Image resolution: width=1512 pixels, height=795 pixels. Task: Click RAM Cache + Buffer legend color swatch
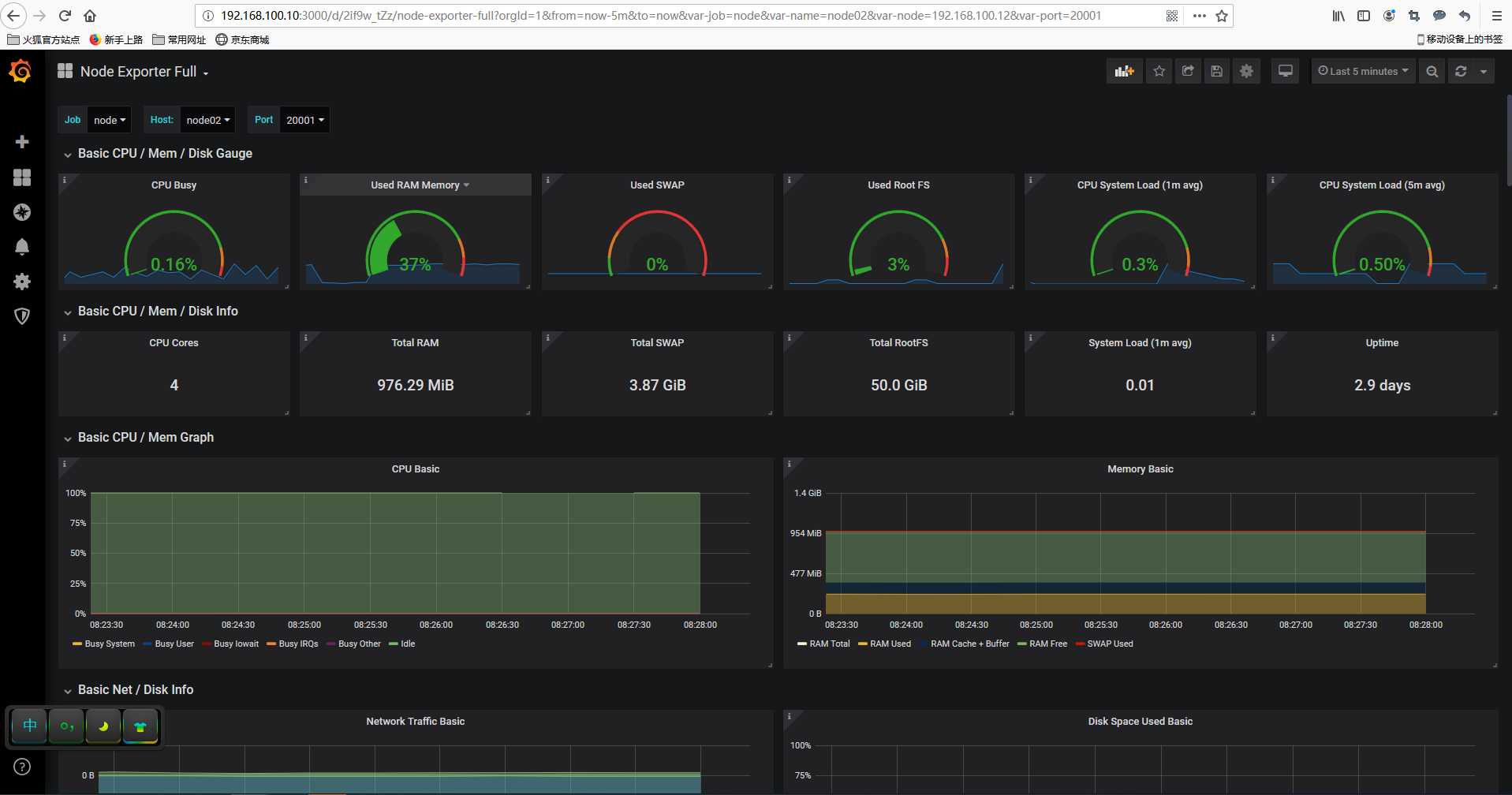pyautogui.click(x=924, y=644)
